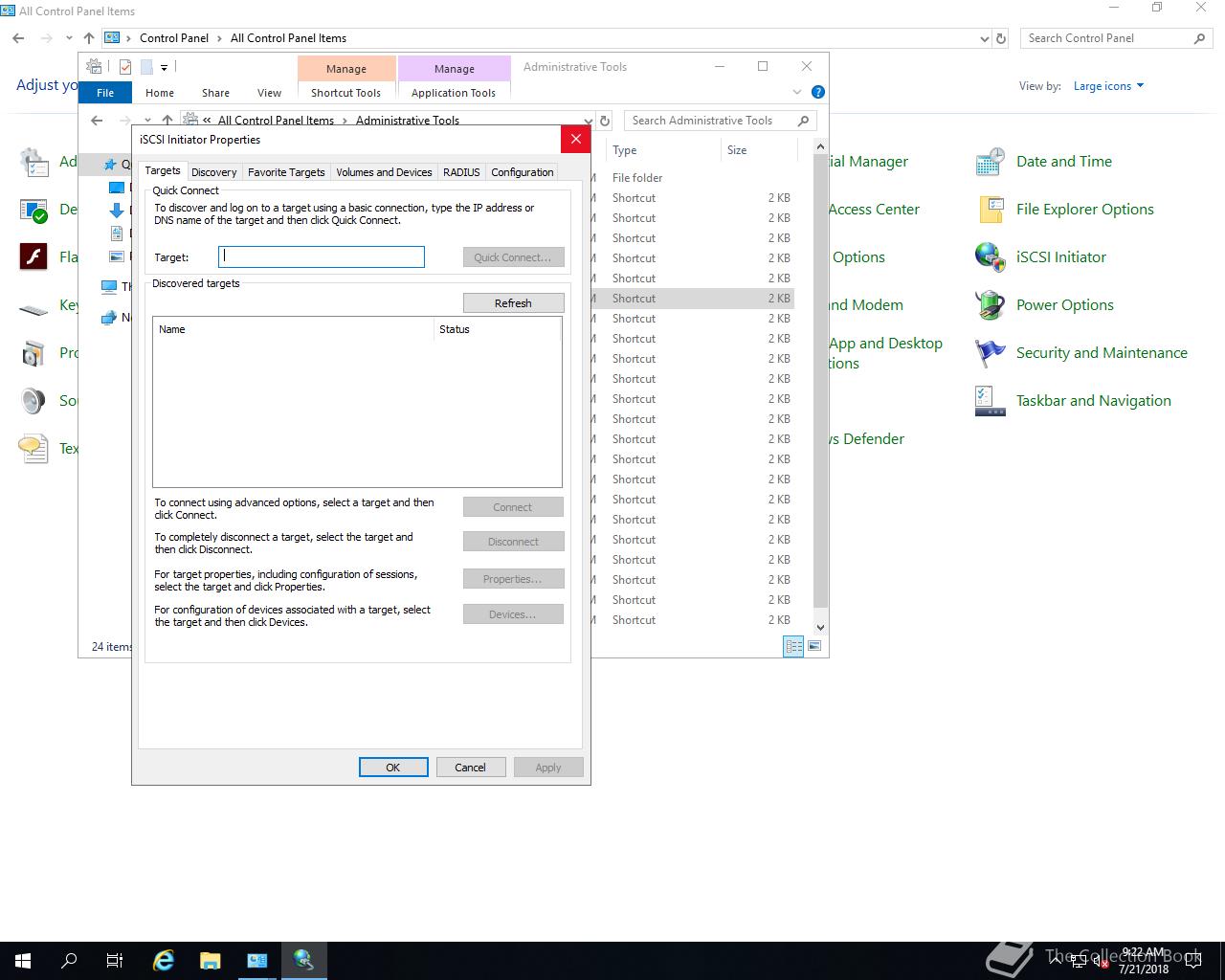Close the iSCSI Initiator Properties dialog
This screenshot has width=1225, height=980.
tap(575, 139)
